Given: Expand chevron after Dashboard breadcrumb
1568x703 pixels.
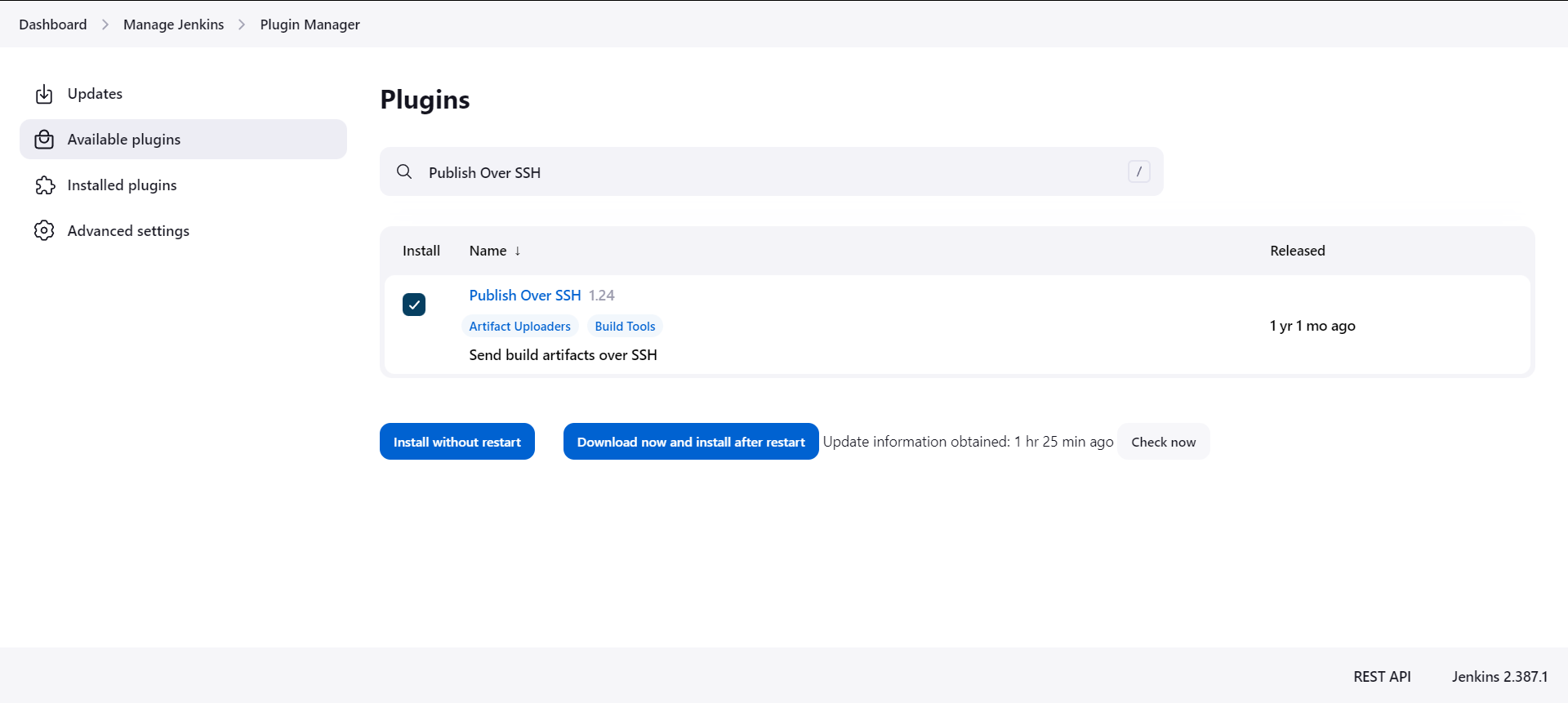Looking at the screenshot, I should tap(105, 24).
